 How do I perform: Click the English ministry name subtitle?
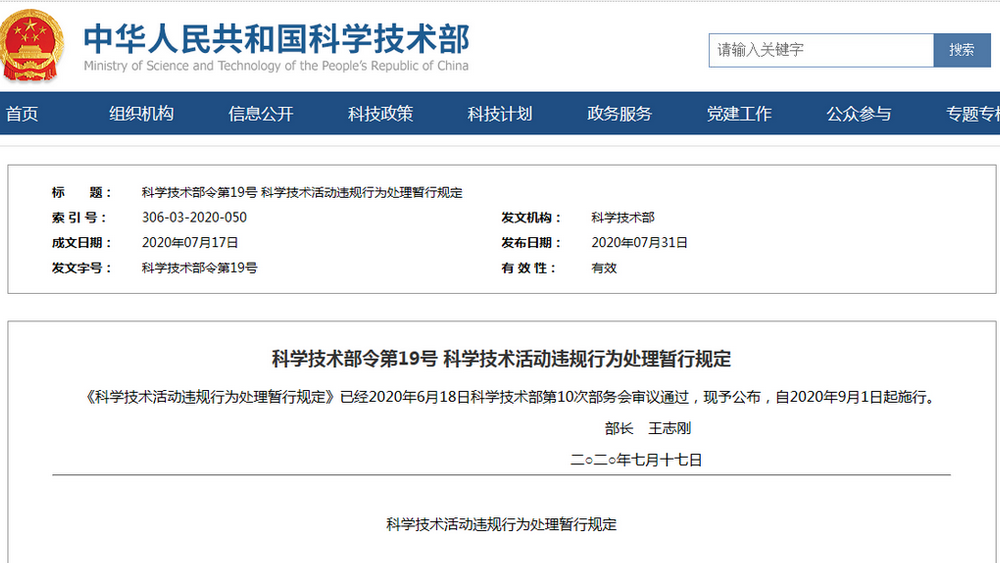276,66
